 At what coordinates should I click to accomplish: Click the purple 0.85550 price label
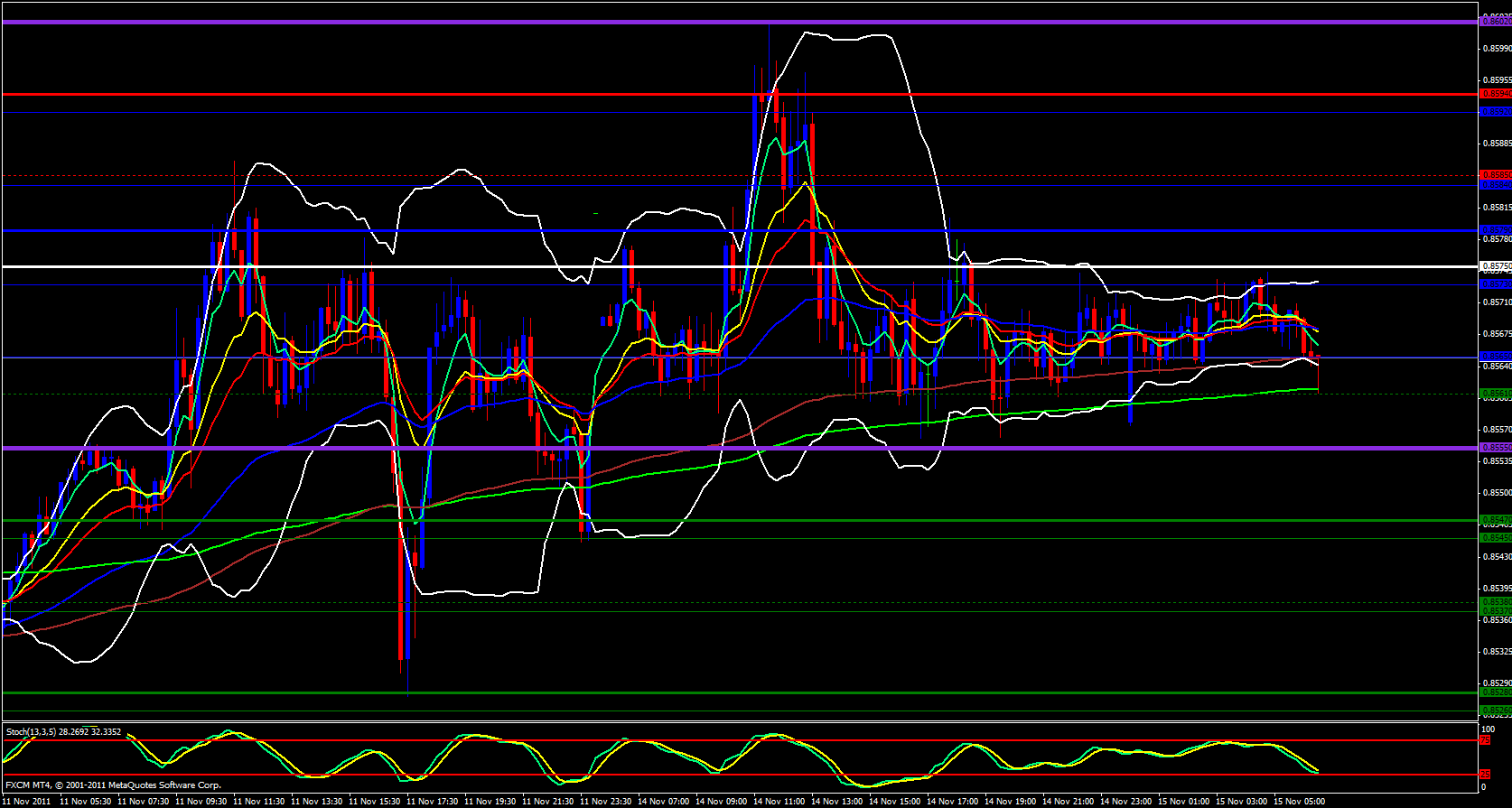click(x=1494, y=447)
